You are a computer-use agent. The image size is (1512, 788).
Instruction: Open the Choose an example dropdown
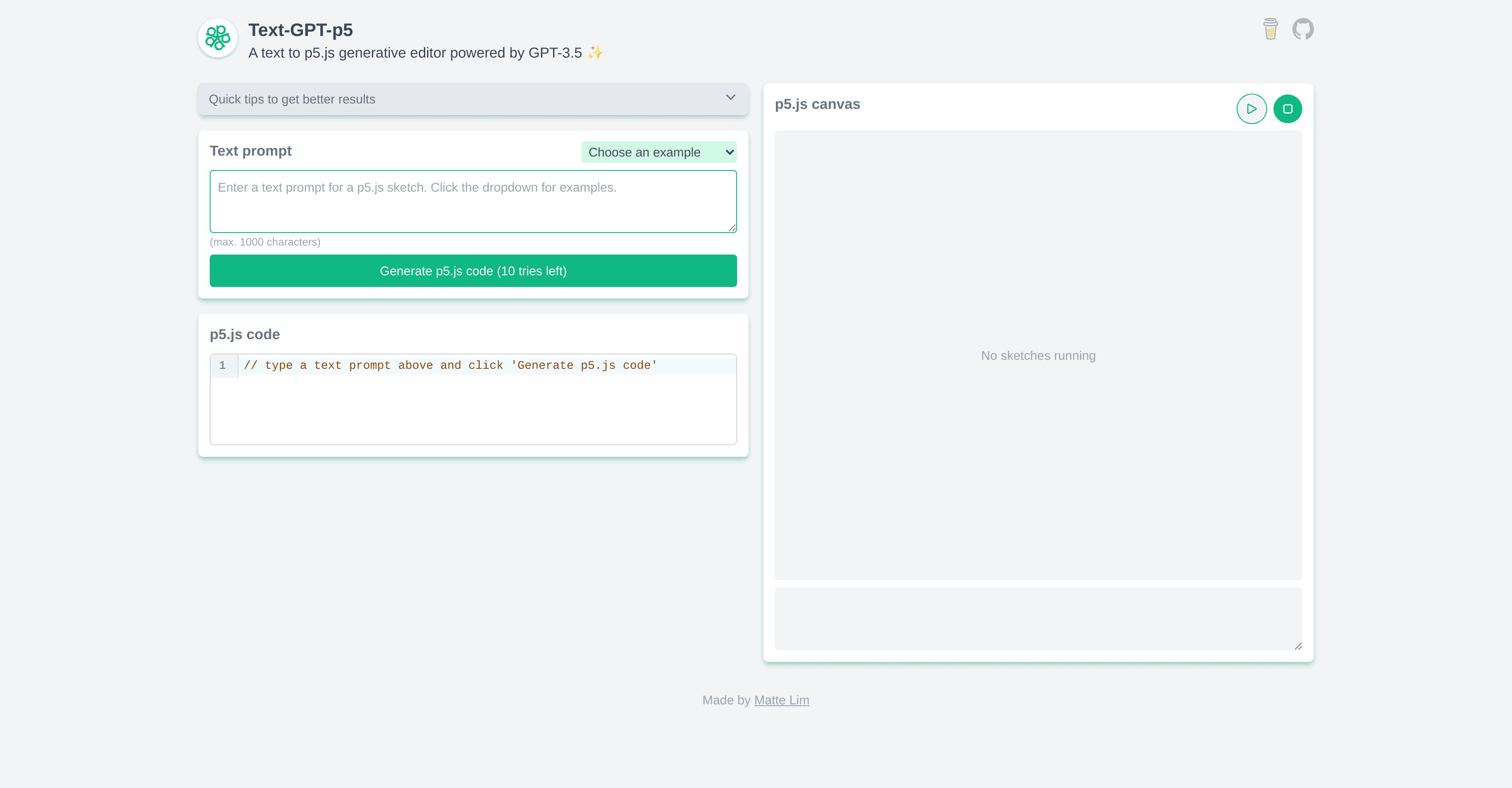click(x=658, y=152)
